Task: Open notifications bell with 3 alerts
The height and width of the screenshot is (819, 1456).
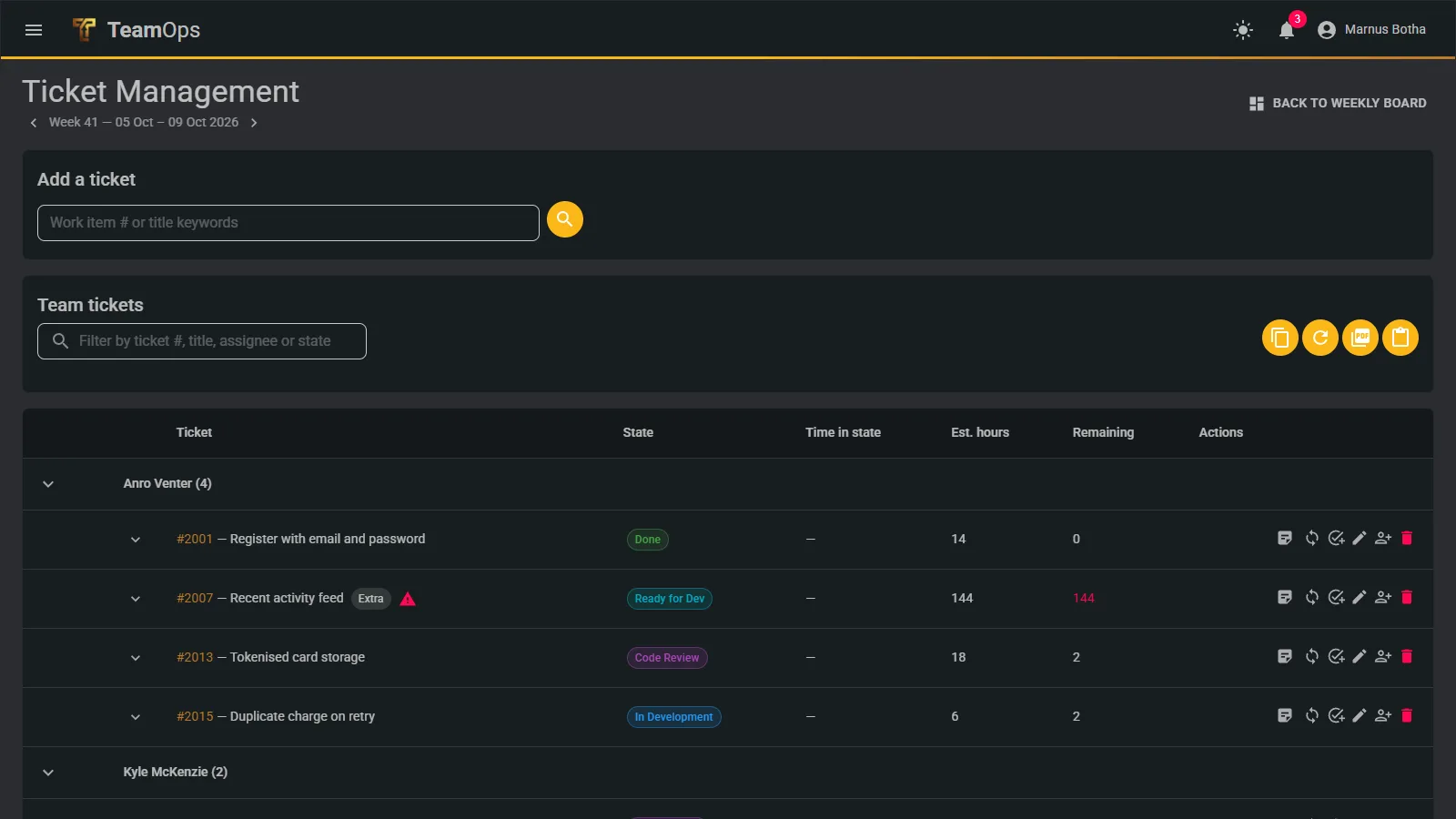Action: [x=1287, y=30]
